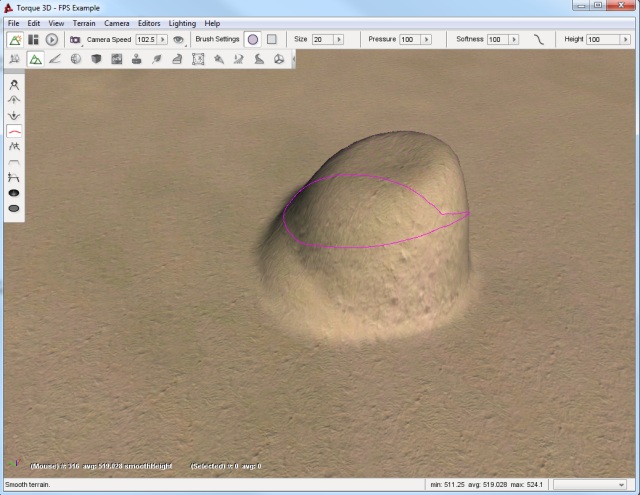
Task: Expand the brush Size dropdown arrow
Action: point(341,39)
